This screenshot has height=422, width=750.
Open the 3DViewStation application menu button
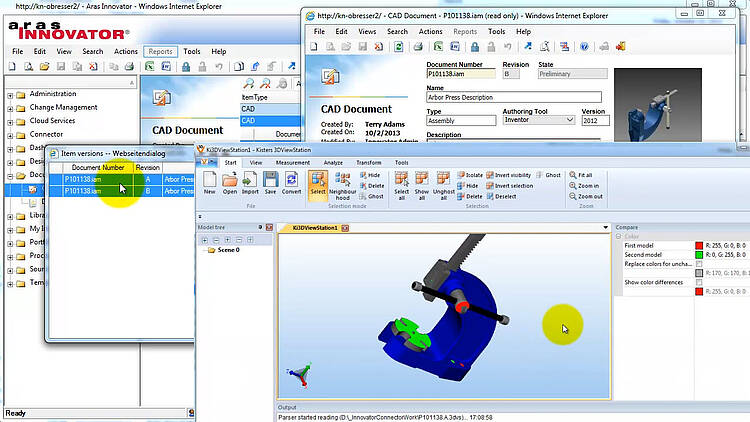[207, 162]
